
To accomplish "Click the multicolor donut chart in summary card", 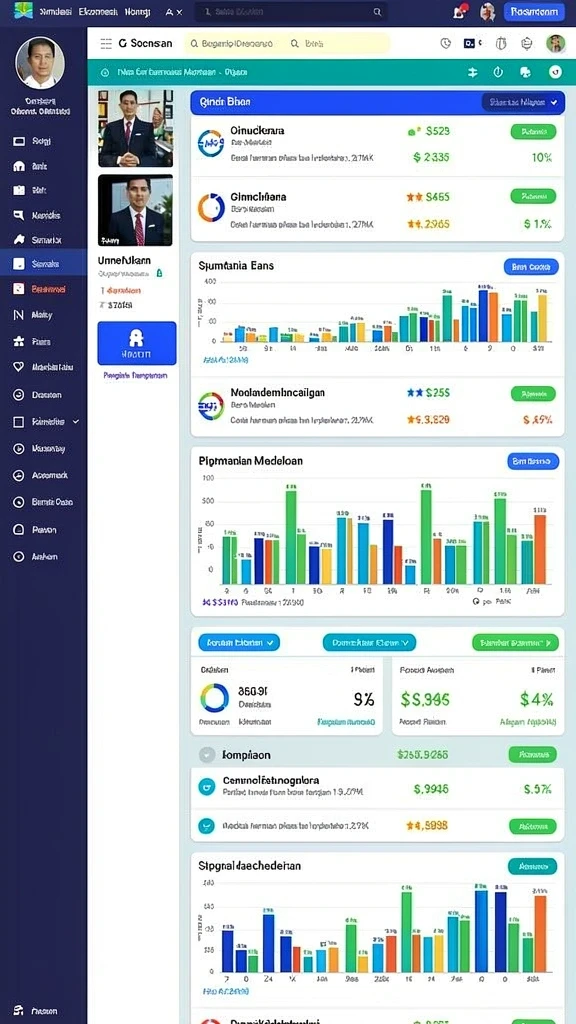I will click(x=214, y=697).
